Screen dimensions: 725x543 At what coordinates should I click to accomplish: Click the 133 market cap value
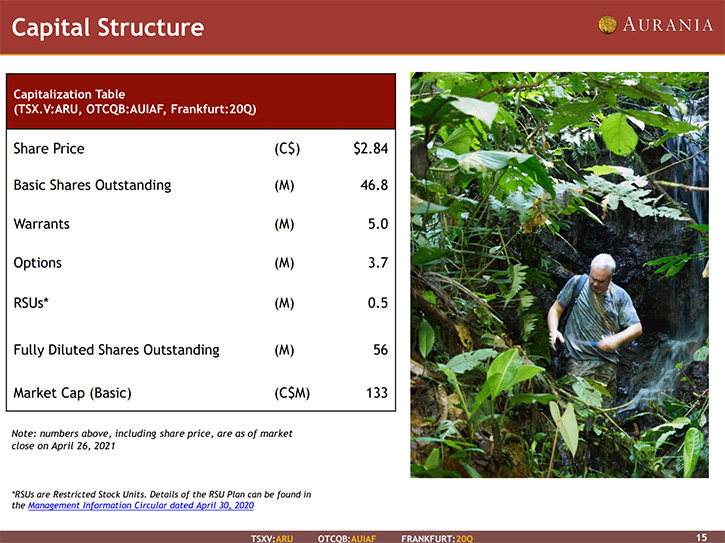[377, 393]
